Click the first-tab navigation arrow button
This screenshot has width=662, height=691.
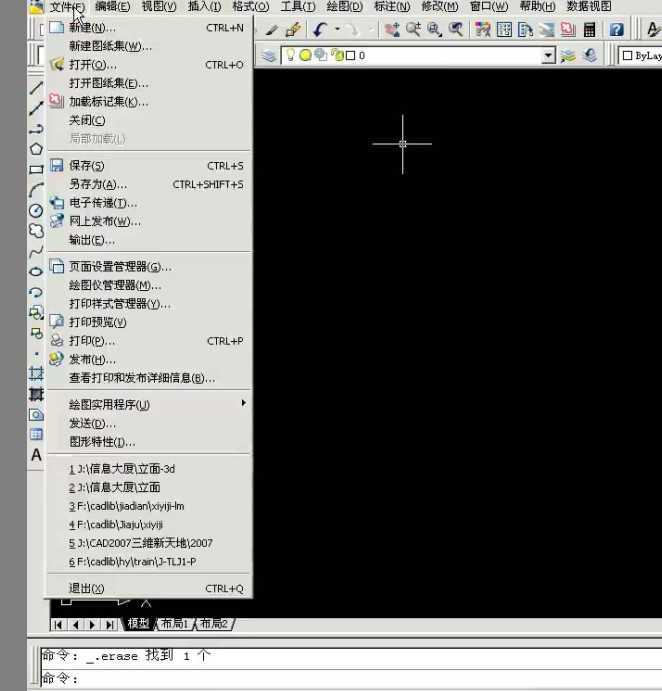[58, 624]
